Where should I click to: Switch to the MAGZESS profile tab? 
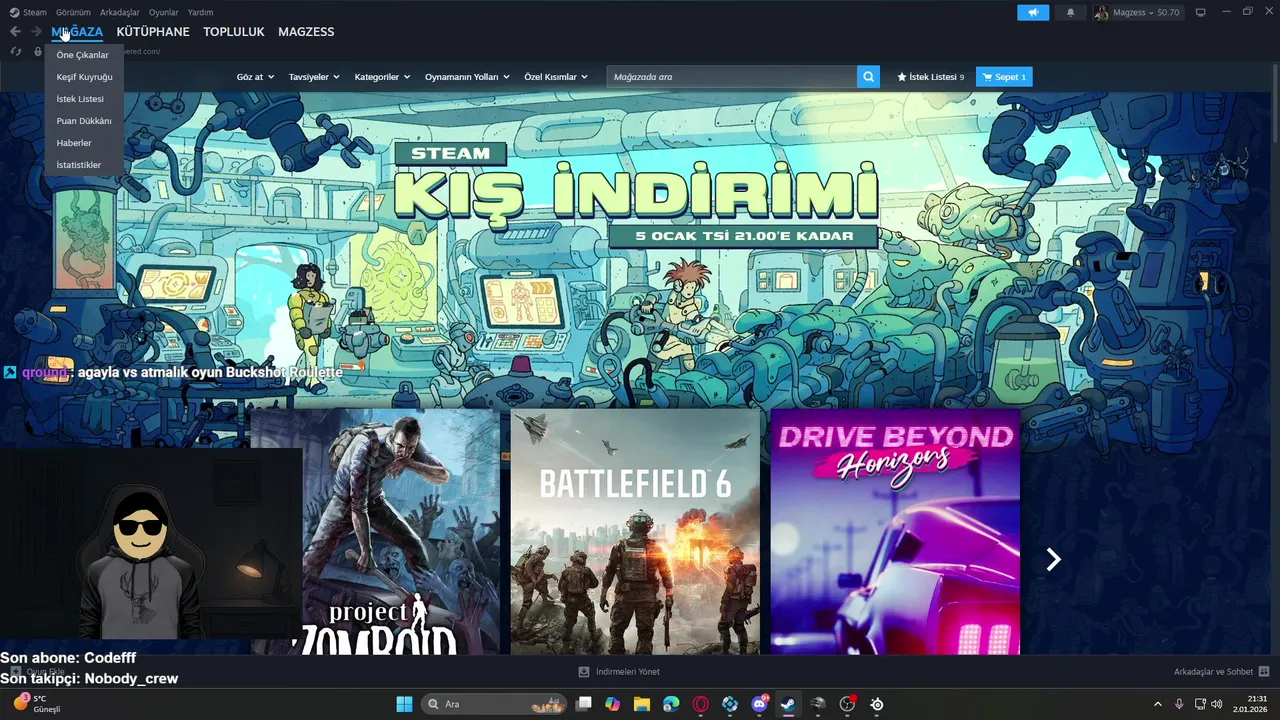(306, 32)
